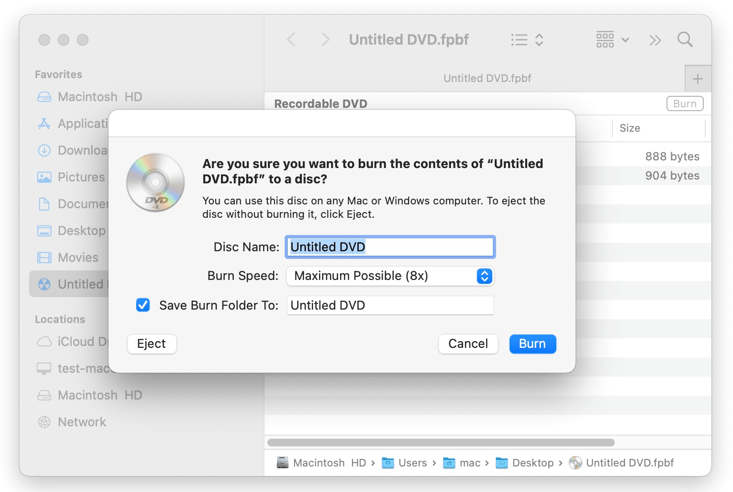Click the horizontal scrollbar at bottom

point(441,442)
